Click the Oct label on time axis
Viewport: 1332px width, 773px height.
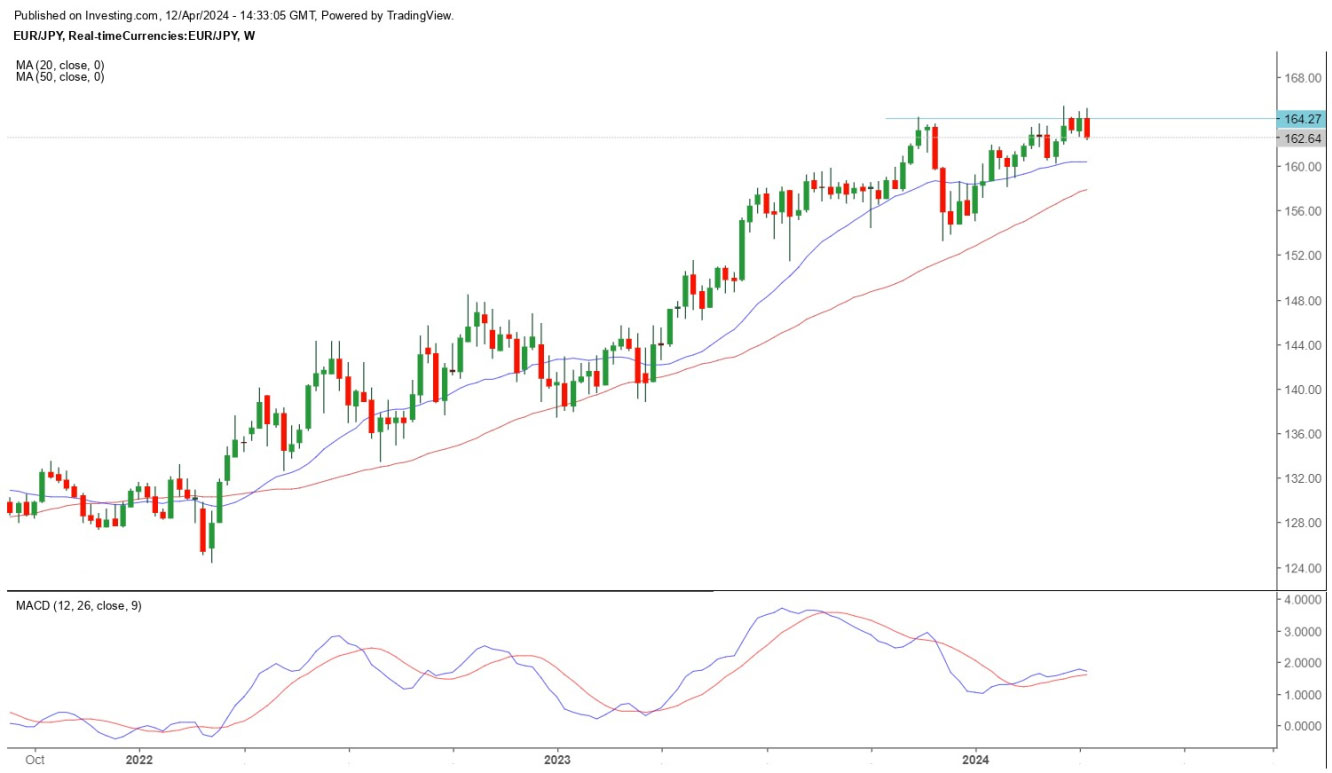pyautogui.click(x=35, y=760)
